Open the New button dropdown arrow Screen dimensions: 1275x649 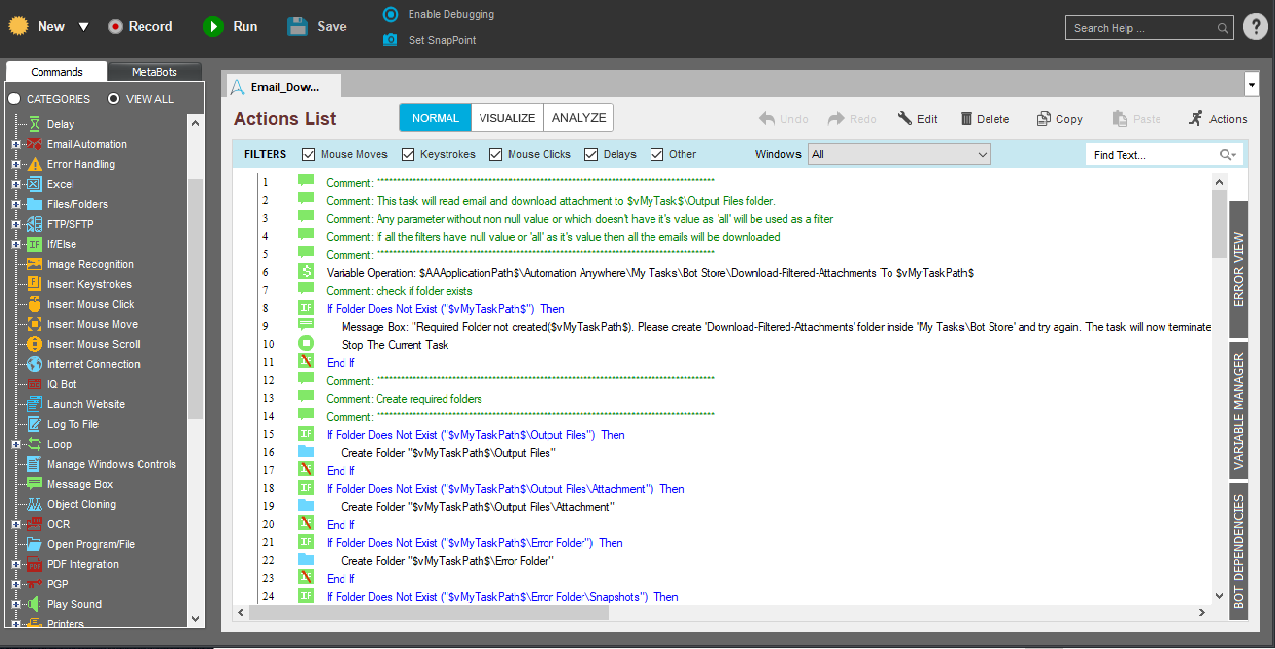tap(83, 27)
